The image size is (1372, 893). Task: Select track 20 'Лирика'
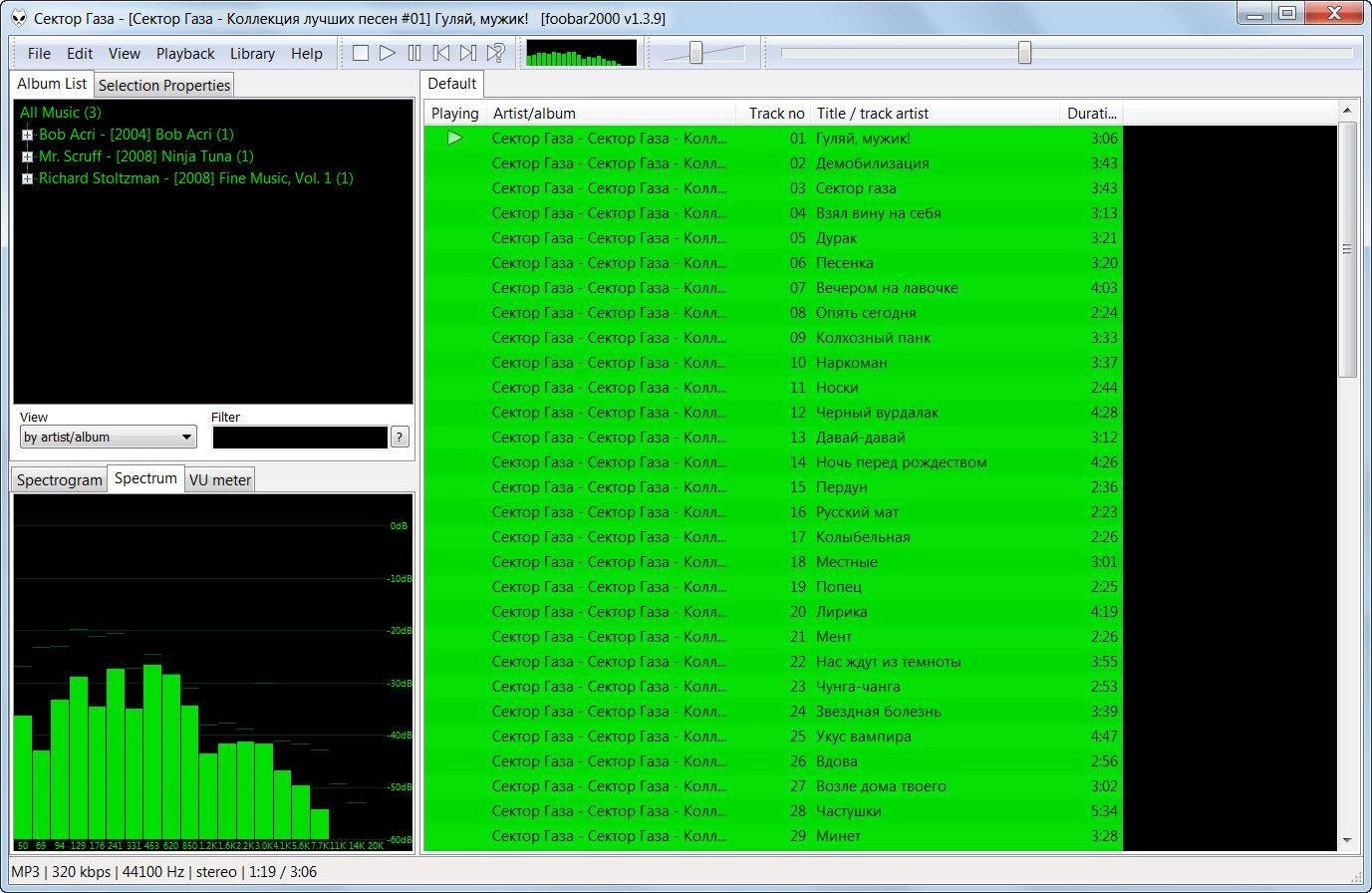pos(773,612)
